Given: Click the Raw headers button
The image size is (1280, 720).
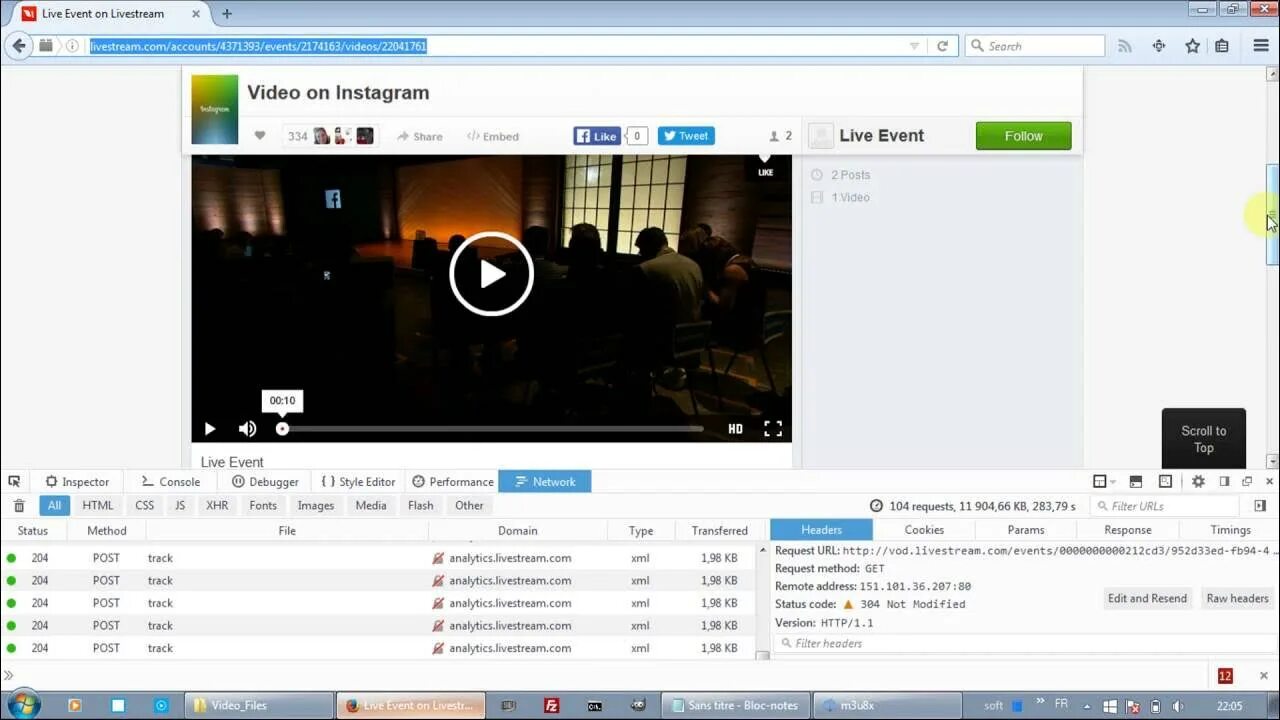Looking at the screenshot, I should click(x=1237, y=598).
